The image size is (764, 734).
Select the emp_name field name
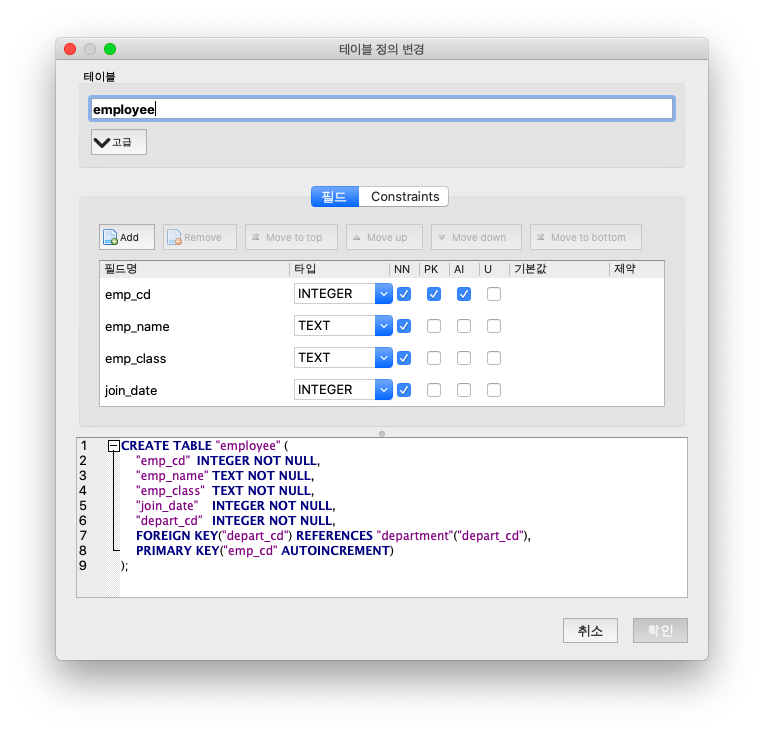(137, 327)
